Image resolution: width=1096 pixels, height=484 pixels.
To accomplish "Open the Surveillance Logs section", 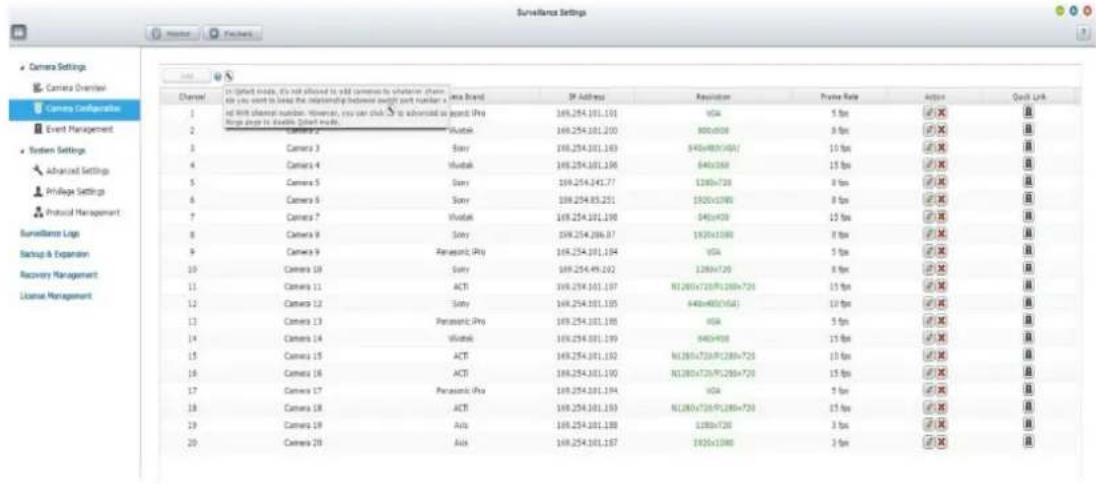I will click(x=49, y=232).
